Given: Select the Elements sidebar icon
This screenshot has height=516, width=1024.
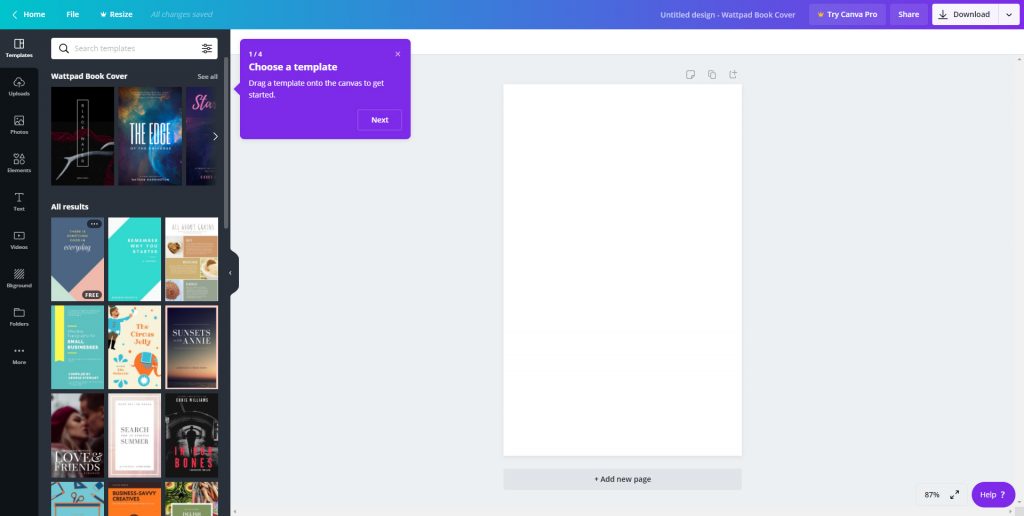Looking at the screenshot, I should [x=19, y=162].
